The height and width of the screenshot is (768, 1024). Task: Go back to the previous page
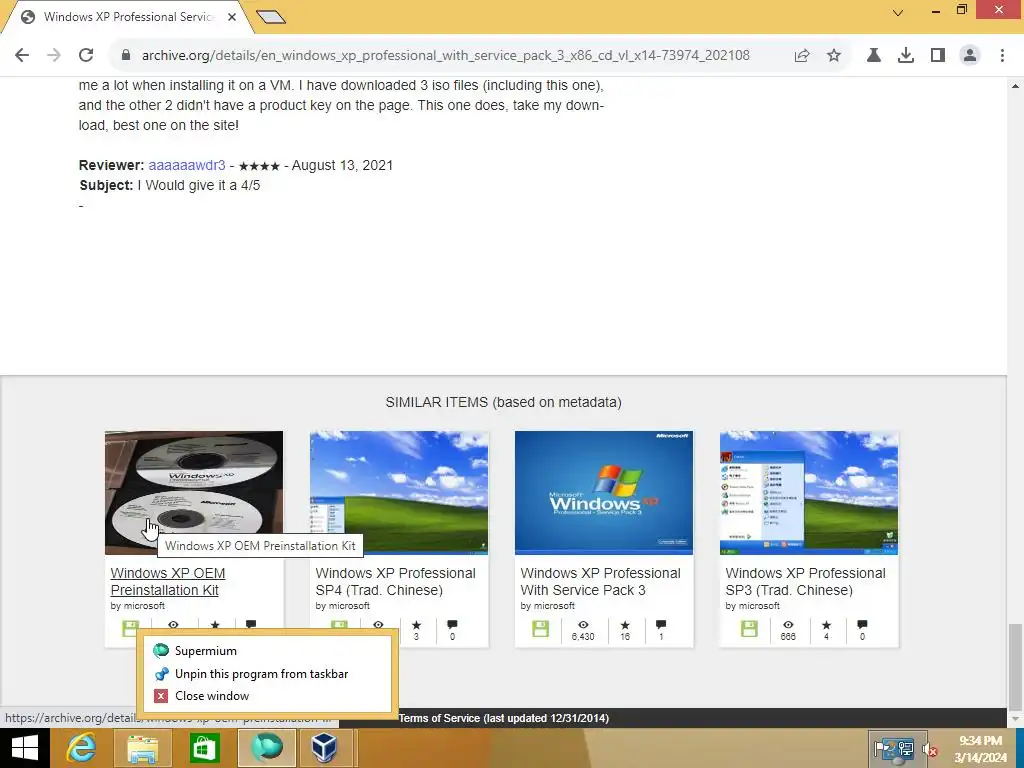tap(22, 55)
